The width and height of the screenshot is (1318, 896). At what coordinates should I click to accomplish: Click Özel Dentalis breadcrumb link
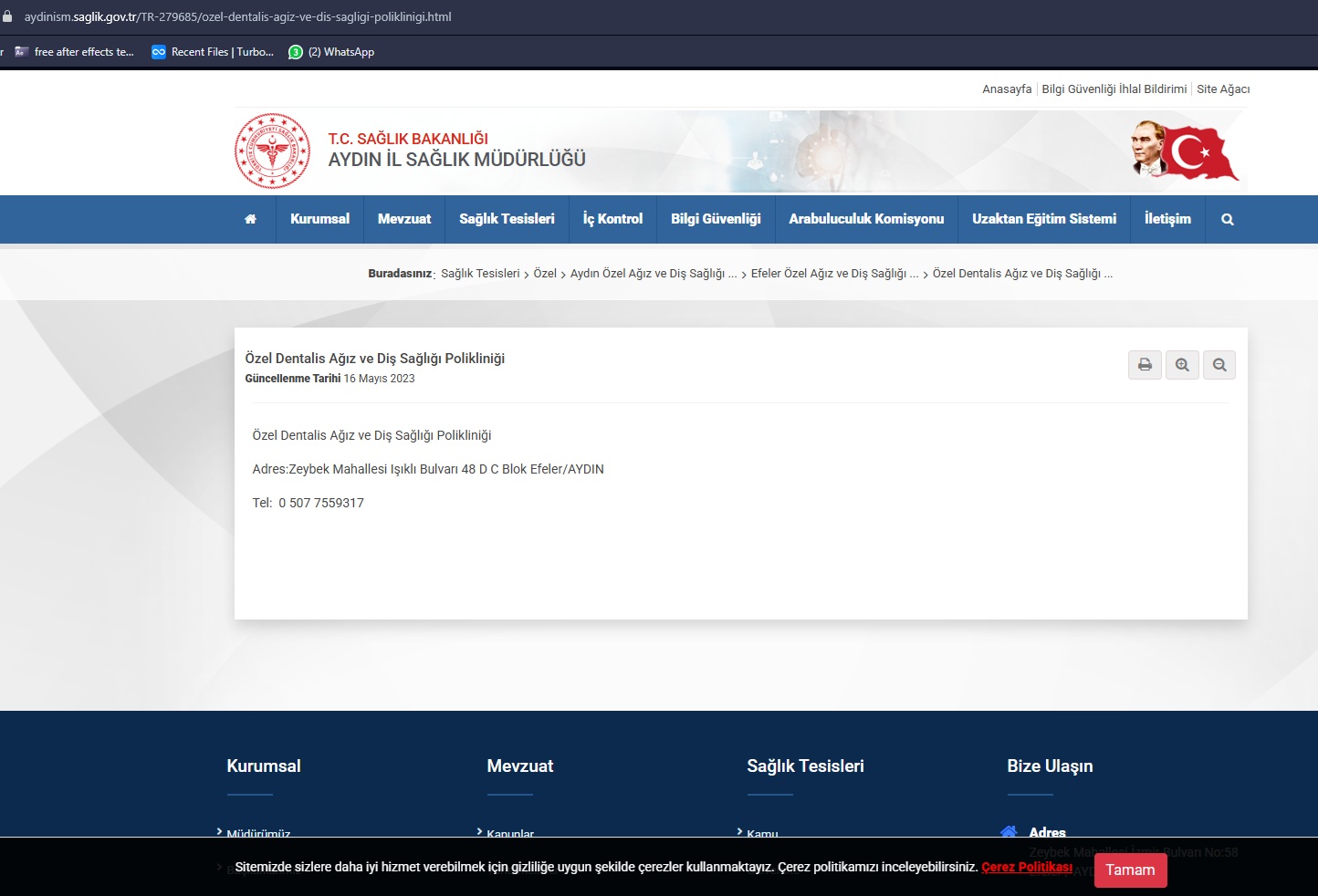click(1022, 273)
